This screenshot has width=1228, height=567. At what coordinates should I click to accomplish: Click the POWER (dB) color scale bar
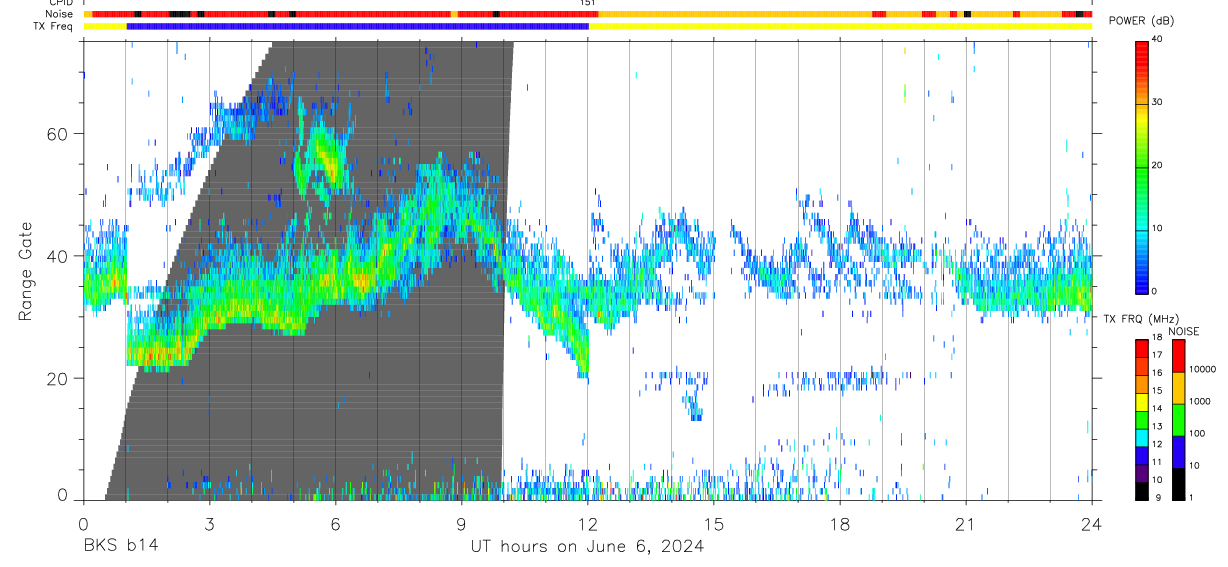coord(1142,166)
